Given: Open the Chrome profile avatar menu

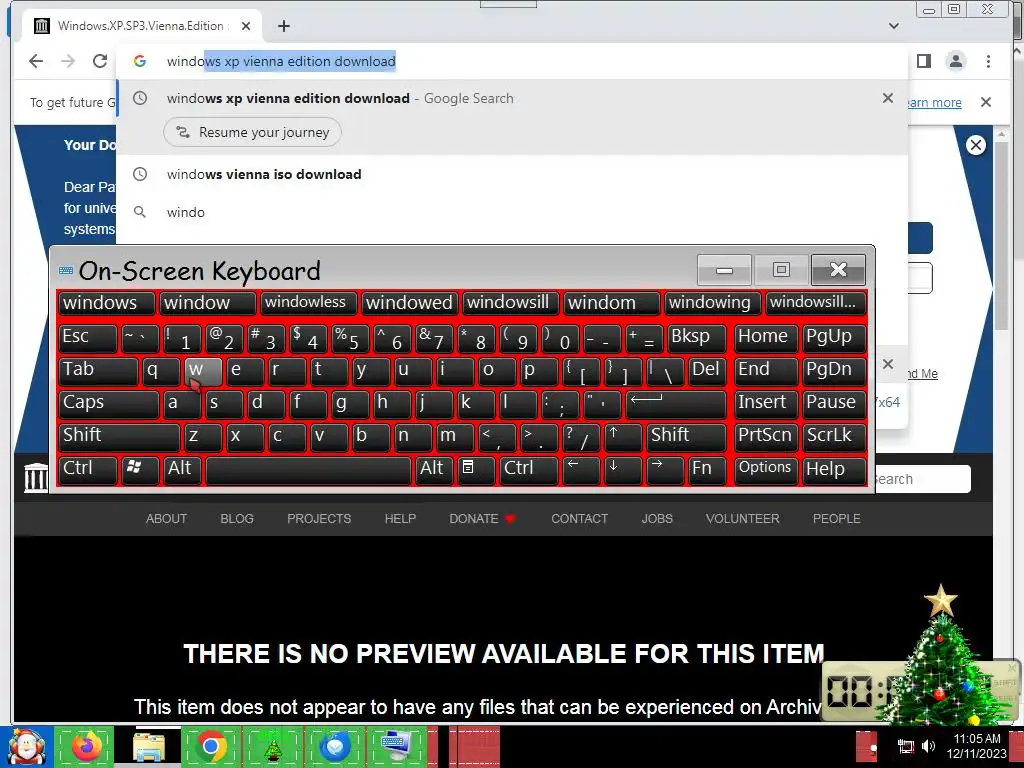Looking at the screenshot, I should click(955, 61).
